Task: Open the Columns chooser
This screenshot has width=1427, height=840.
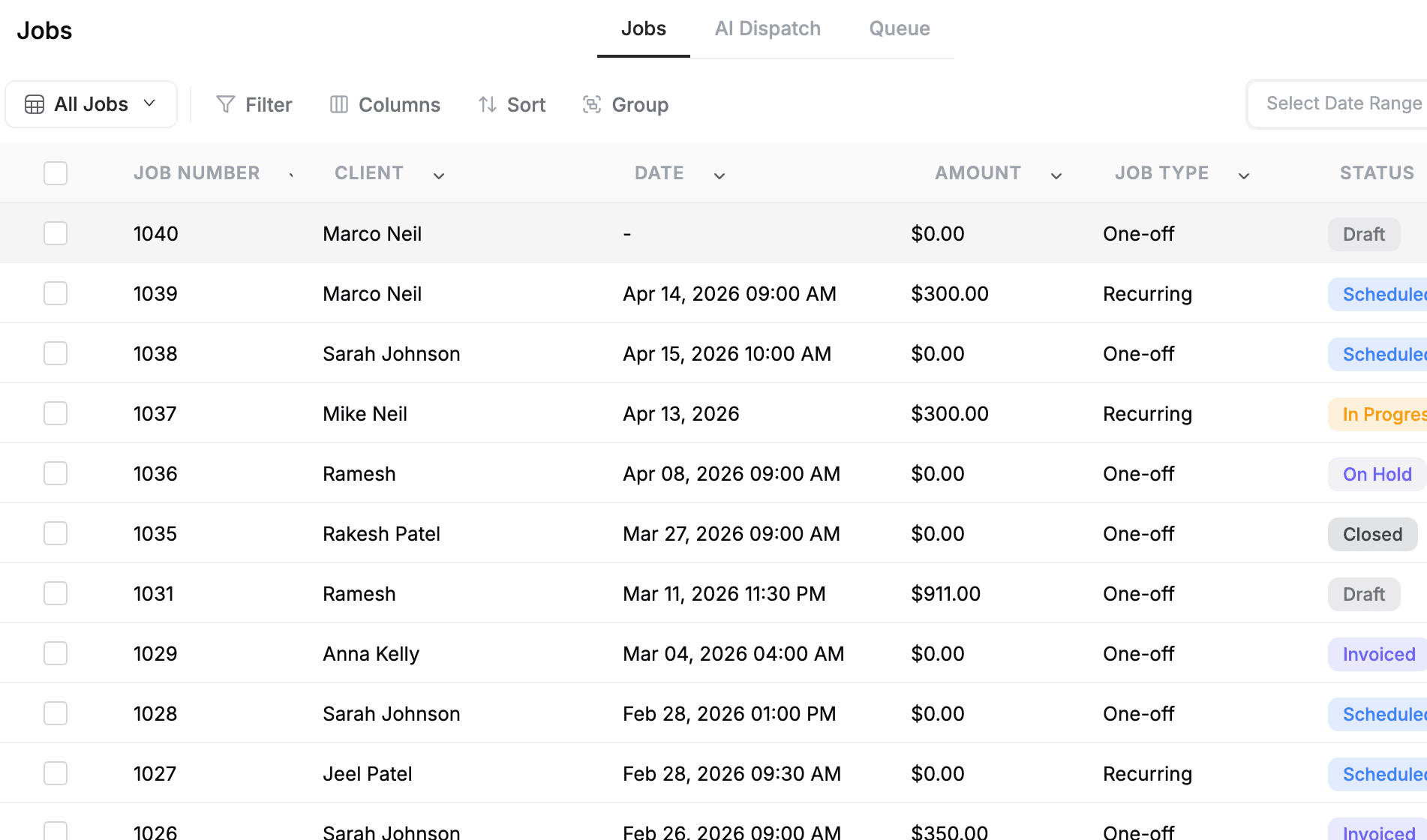Action: pos(385,104)
